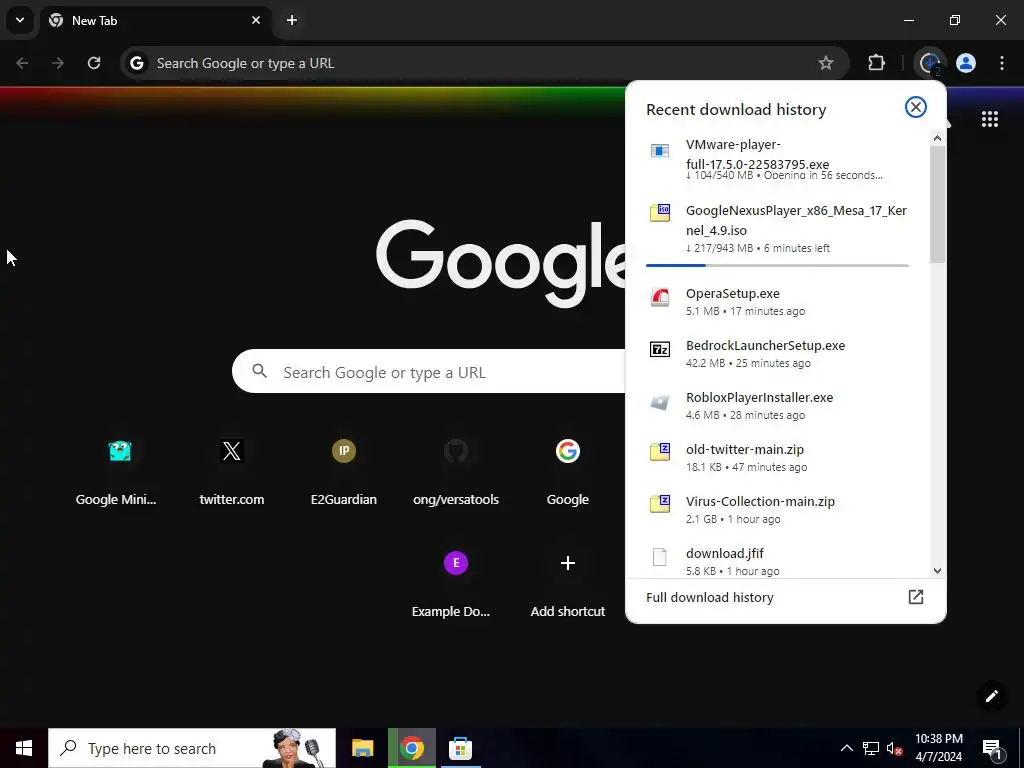Customize Chrome with the pencil button
This screenshot has height=768, width=1024.
(991, 696)
